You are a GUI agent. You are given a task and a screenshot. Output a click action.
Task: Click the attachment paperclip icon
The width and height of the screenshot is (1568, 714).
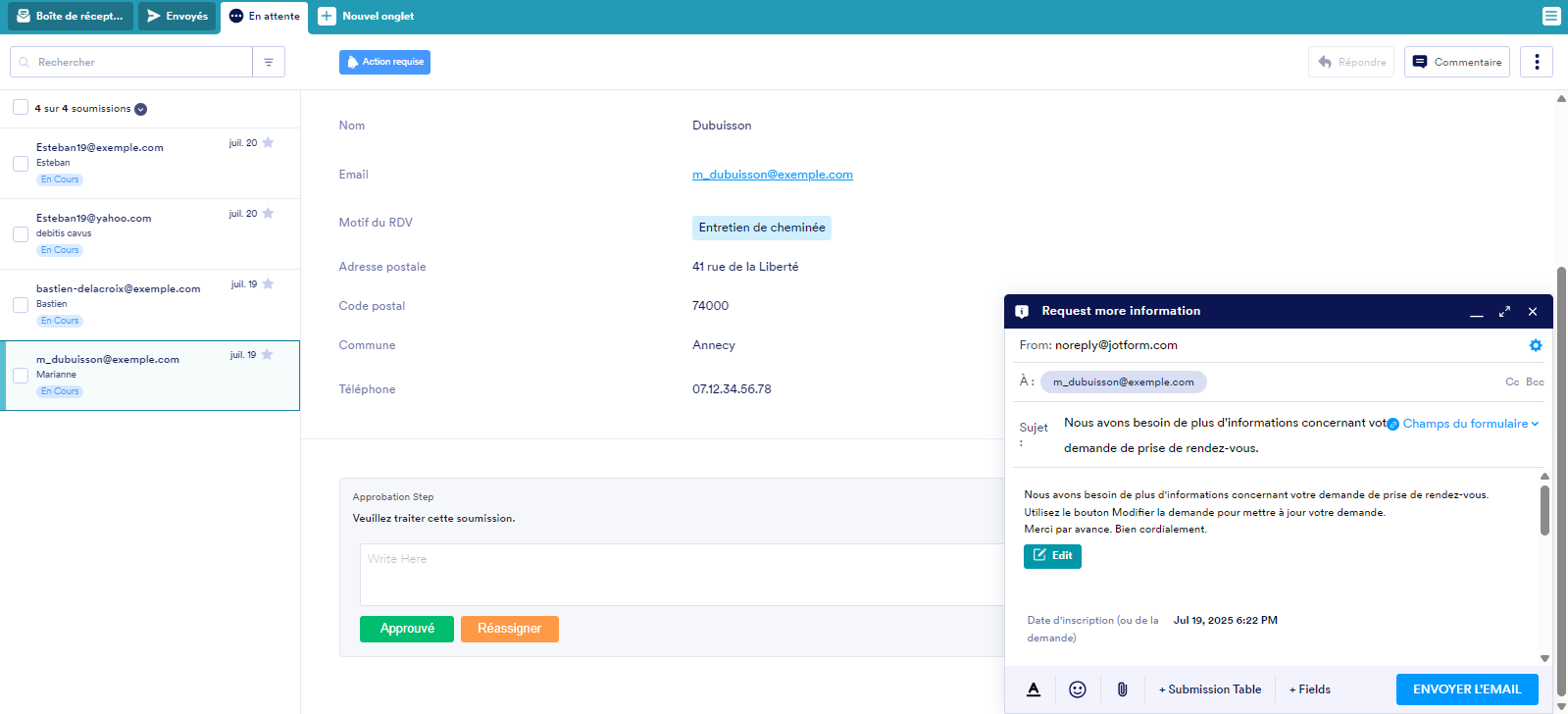point(1122,689)
